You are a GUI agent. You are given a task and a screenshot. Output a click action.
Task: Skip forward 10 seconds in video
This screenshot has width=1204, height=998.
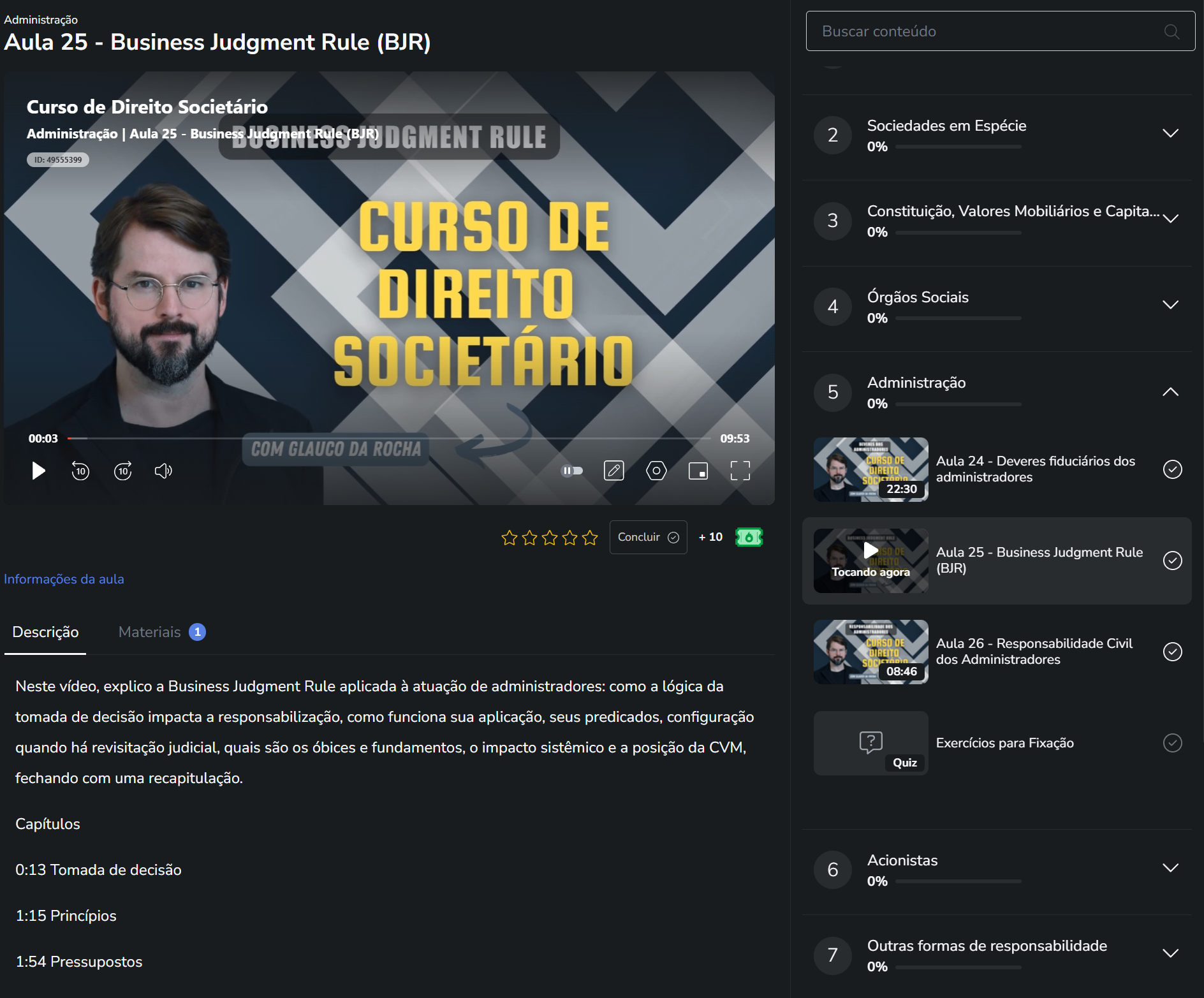coord(123,471)
